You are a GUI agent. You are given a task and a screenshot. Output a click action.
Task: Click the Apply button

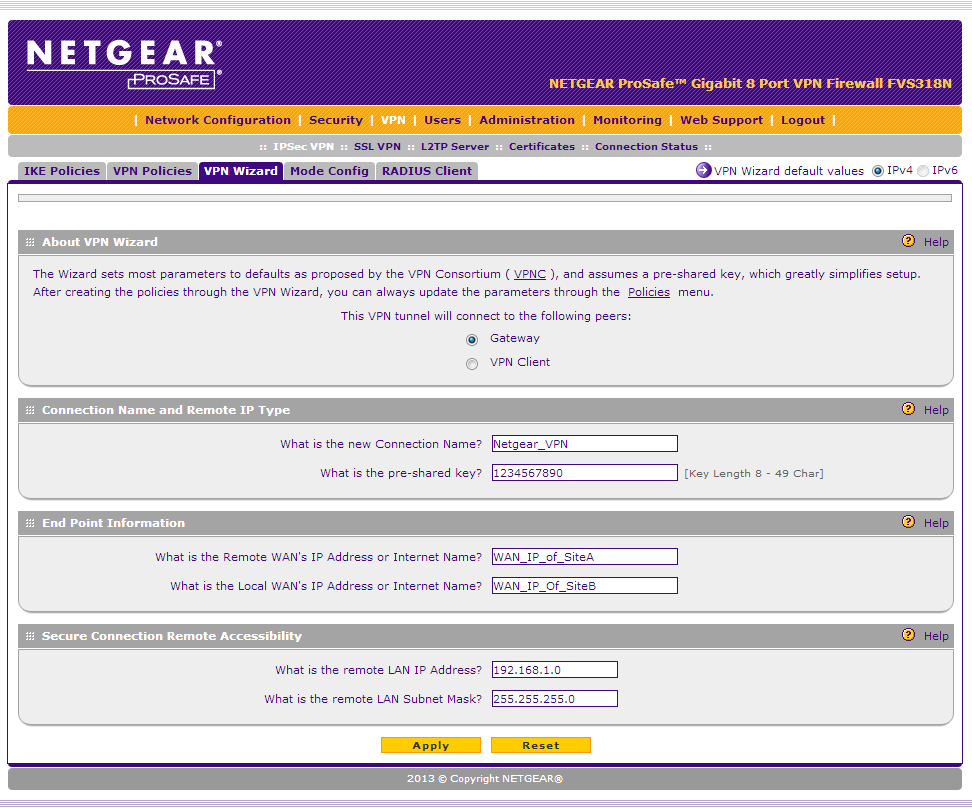[431, 745]
